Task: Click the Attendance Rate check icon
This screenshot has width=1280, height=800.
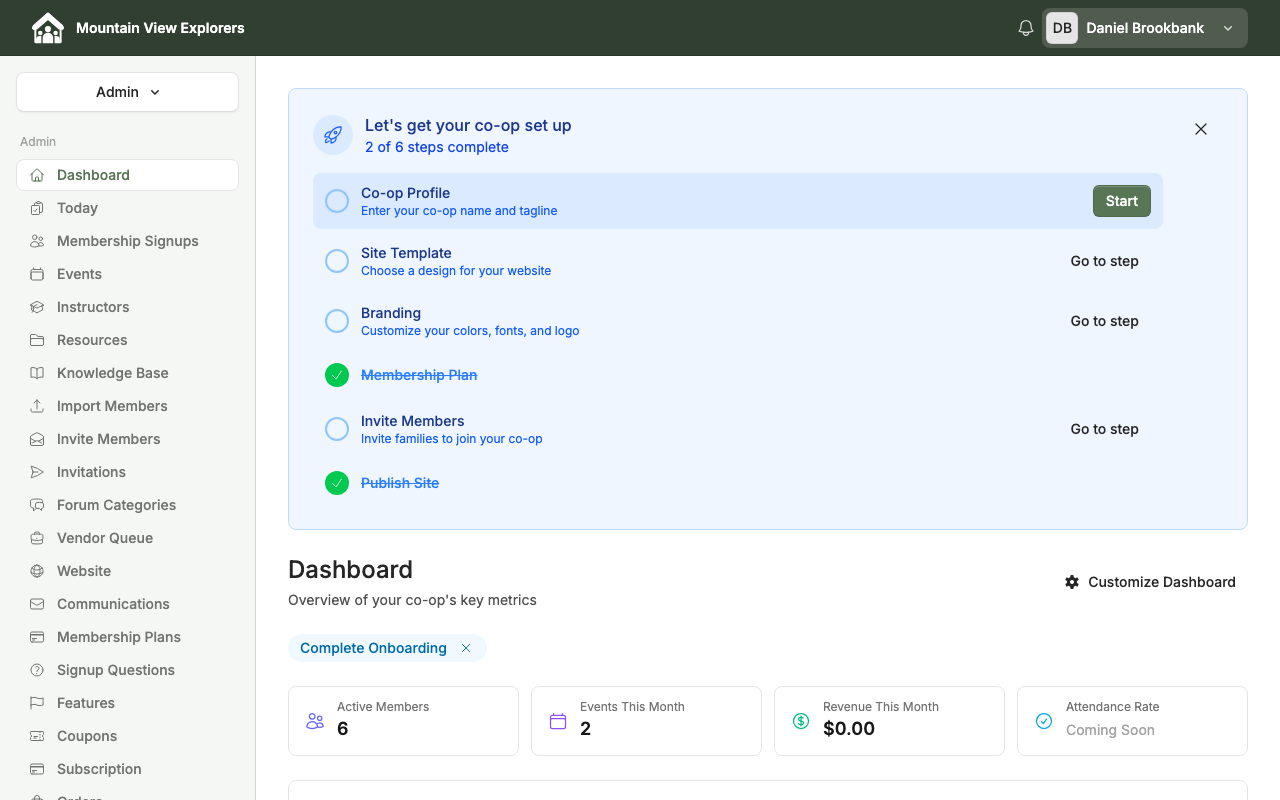Action: tap(1044, 721)
